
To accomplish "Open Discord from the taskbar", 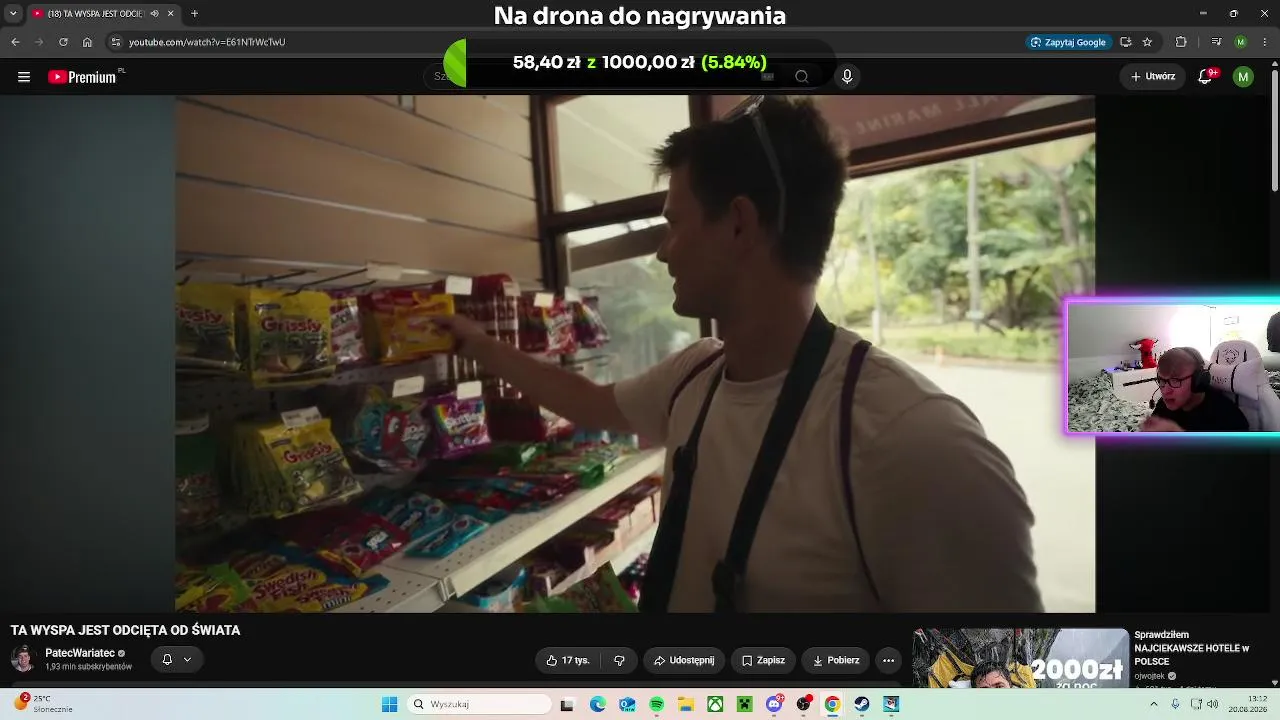I will point(773,704).
